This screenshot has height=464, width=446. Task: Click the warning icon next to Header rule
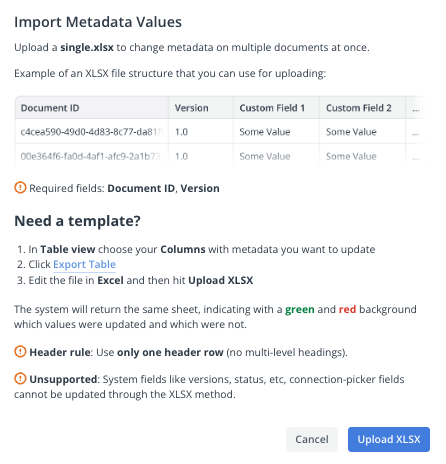click(x=20, y=352)
